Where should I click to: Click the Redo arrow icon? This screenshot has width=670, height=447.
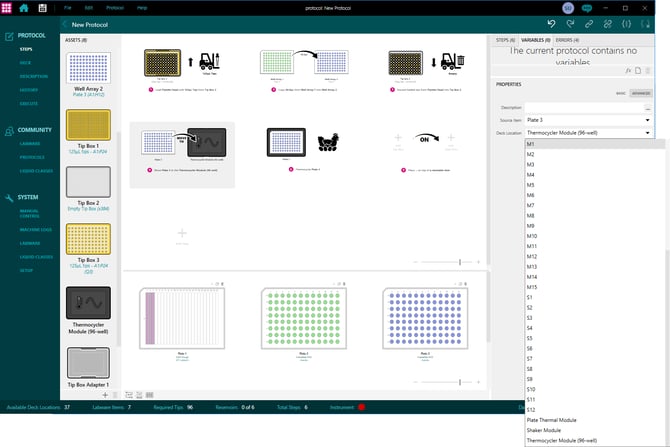[x=570, y=24]
